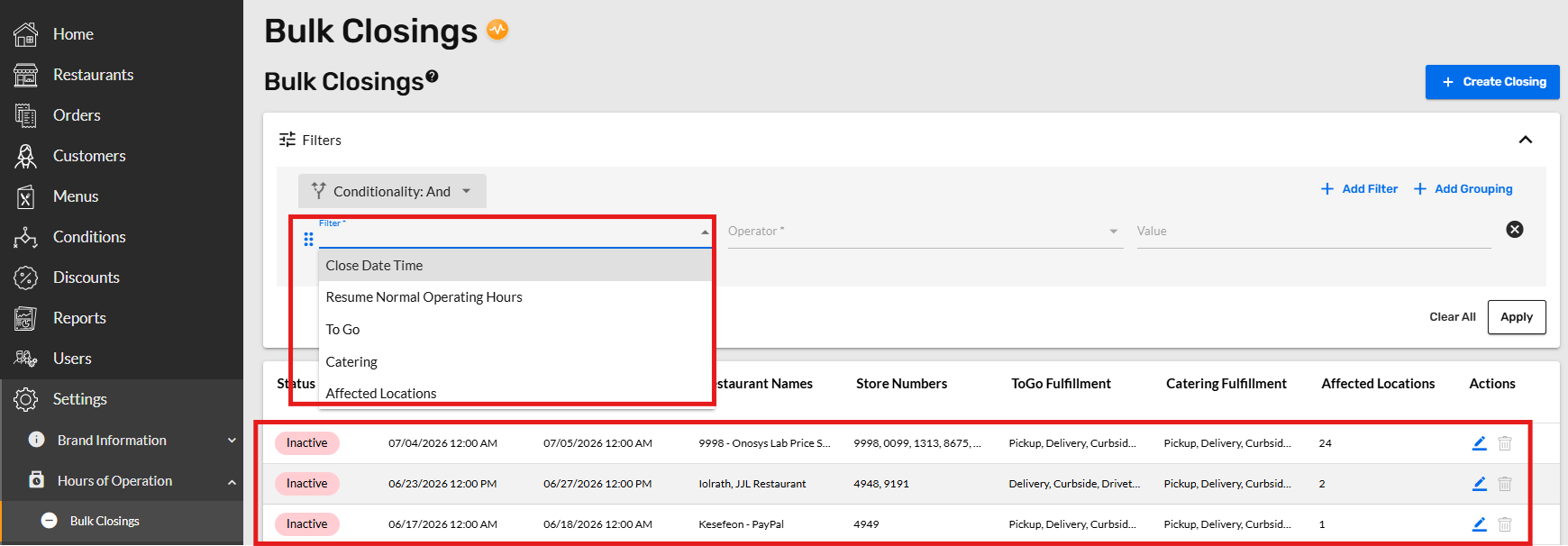Click Inactive badge in 06/17/2026 row
The width and height of the screenshot is (1568, 546).
coord(307,524)
